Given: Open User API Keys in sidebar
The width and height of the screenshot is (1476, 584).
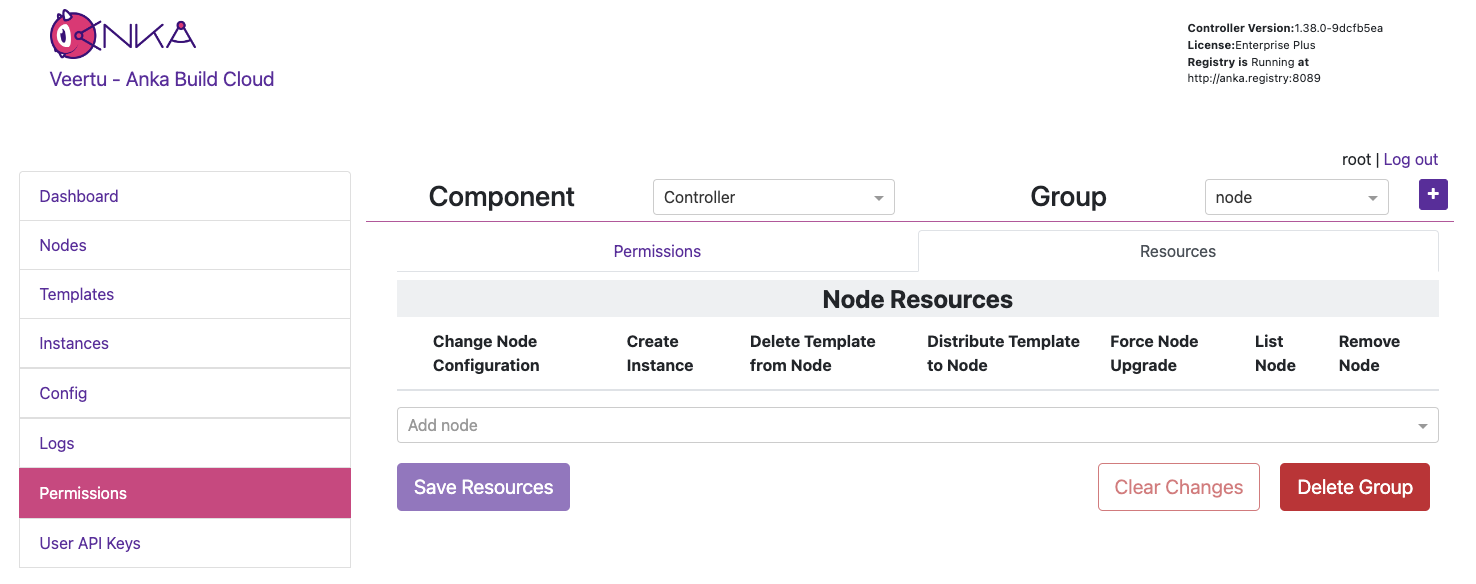Looking at the screenshot, I should click(90, 543).
